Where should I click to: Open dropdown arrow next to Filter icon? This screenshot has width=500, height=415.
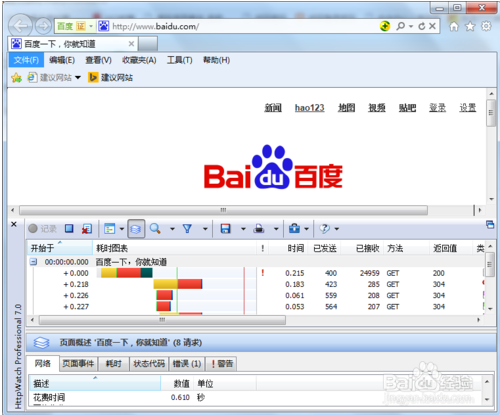205,229
